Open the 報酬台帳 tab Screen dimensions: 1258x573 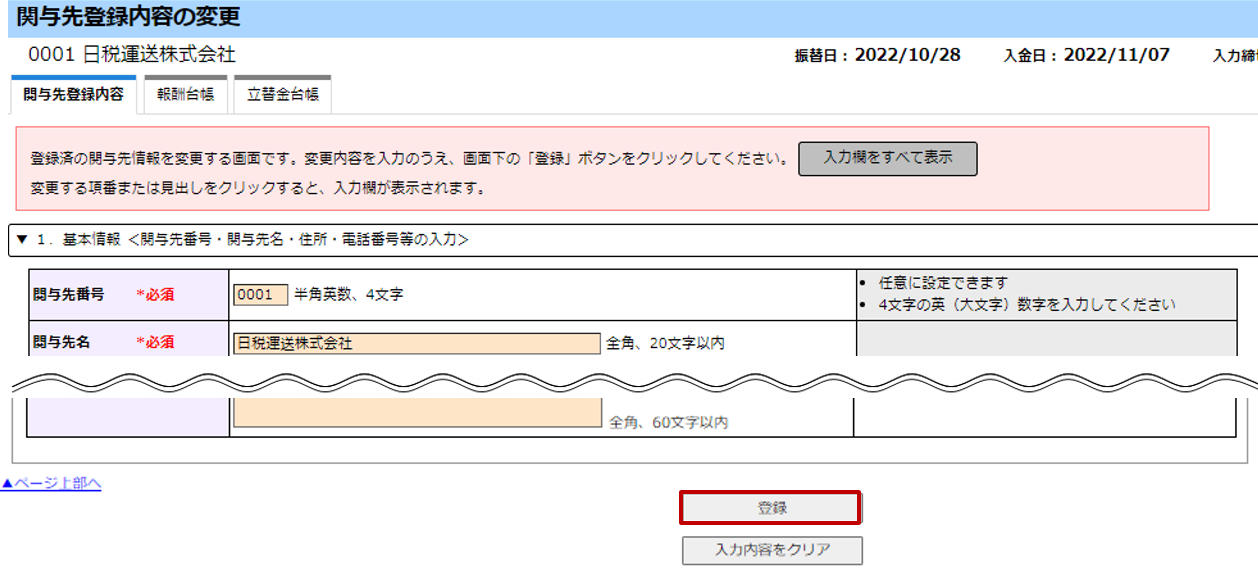(186, 95)
